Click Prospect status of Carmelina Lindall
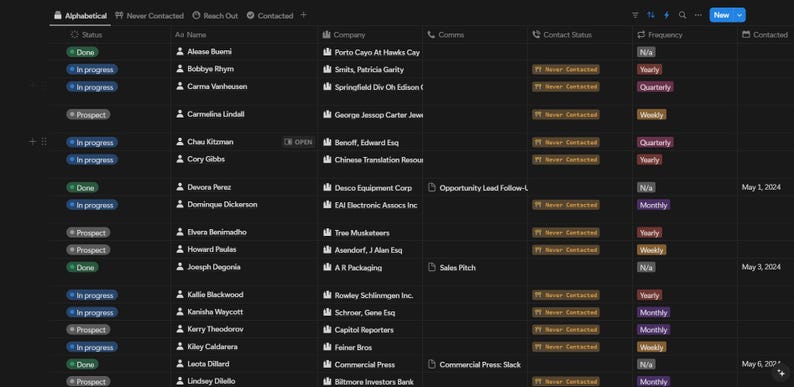 point(88,114)
